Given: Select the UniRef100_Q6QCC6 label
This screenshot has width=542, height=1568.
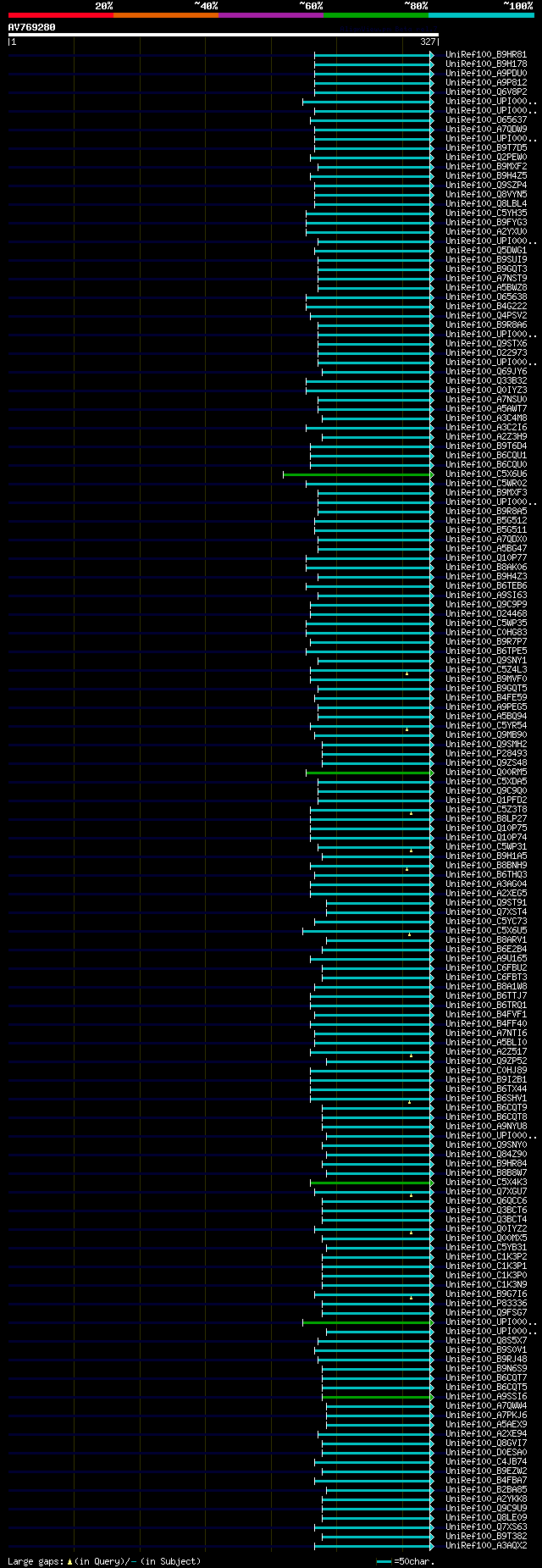Looking at the screenshot, I should pyautogui.click(x=486, y=1201).
